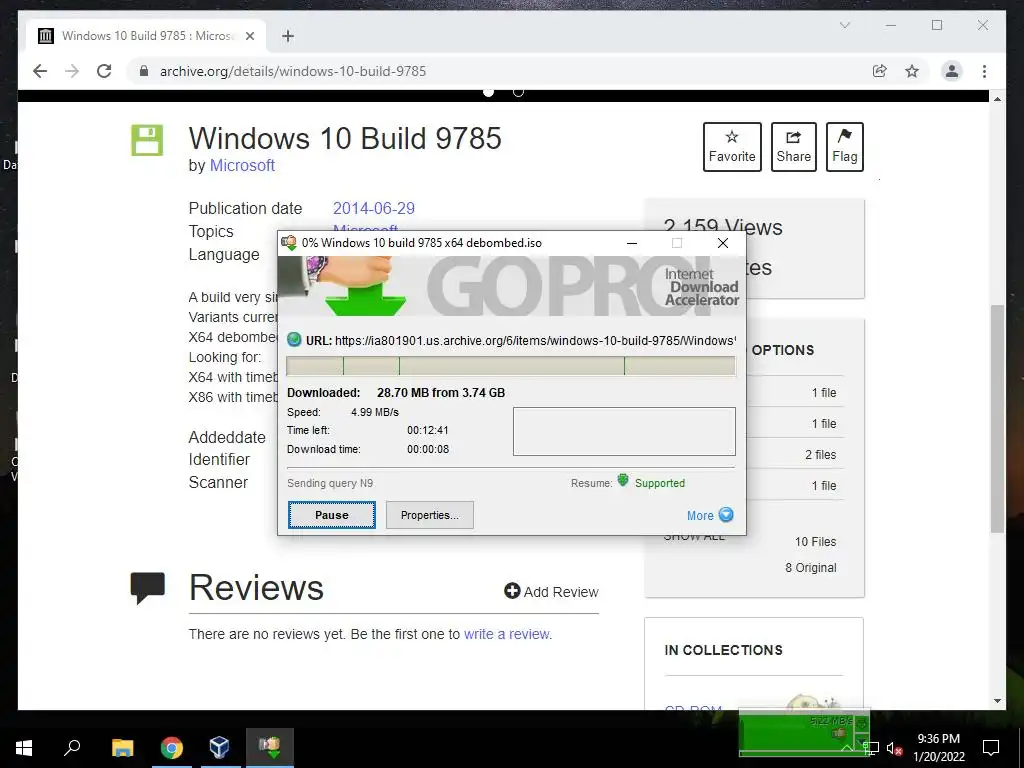Bookmark this page with the star
Image resolution: width=1024 pixels, height=768 pixels.
point(912,71)
